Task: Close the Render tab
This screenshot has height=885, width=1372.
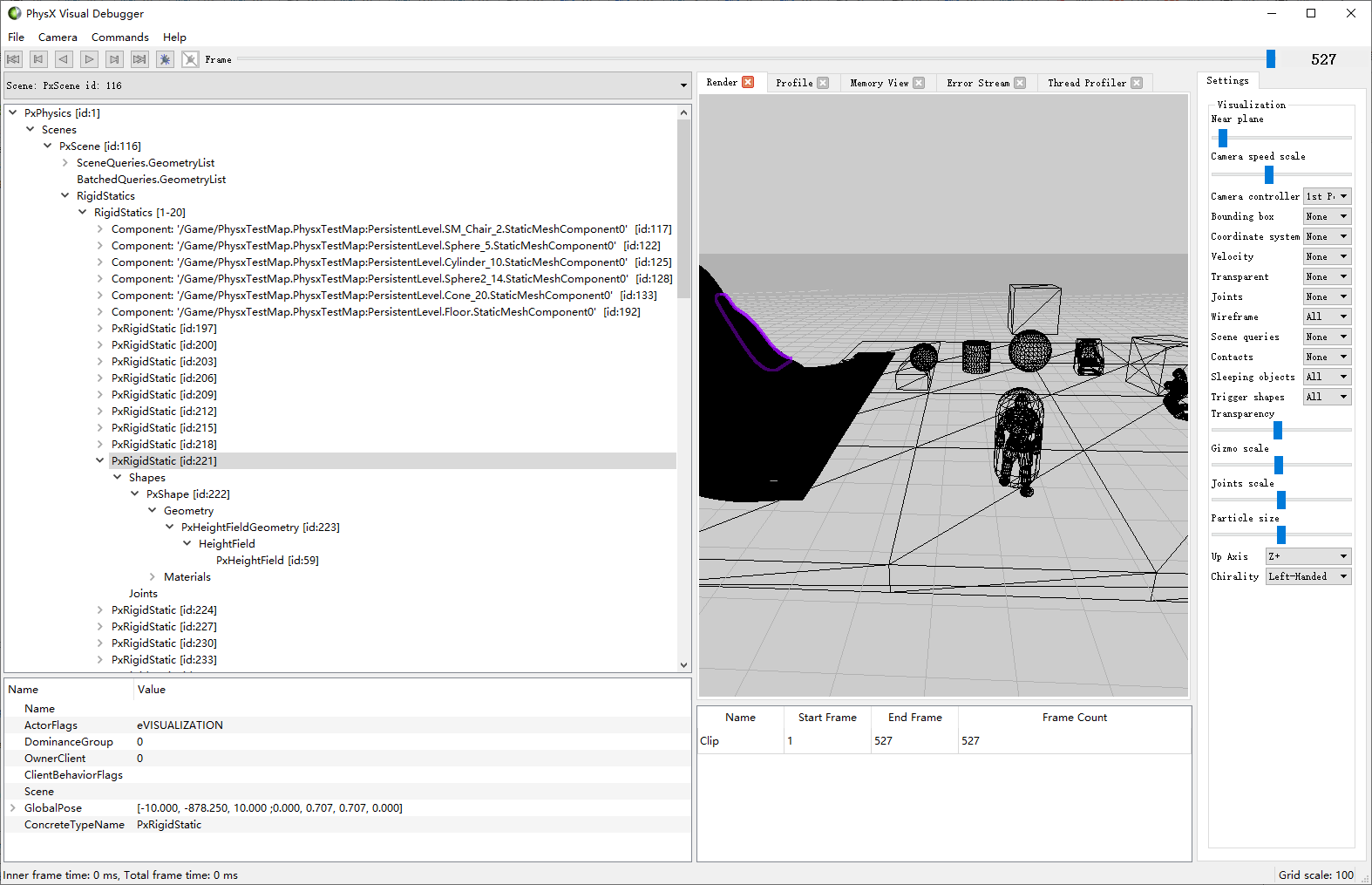Action: [x=748, y=82]
